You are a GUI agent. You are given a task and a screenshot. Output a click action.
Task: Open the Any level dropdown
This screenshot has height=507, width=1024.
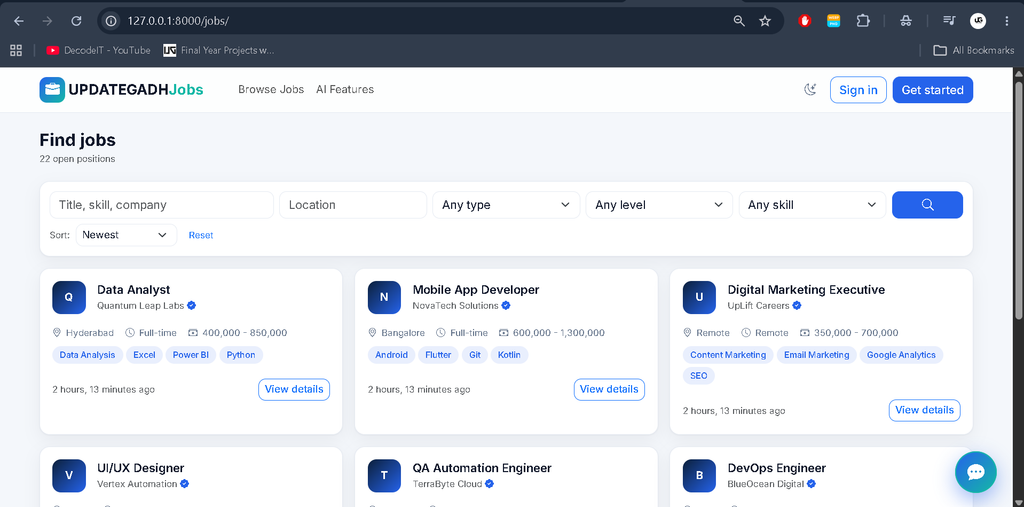click(659, 204)
